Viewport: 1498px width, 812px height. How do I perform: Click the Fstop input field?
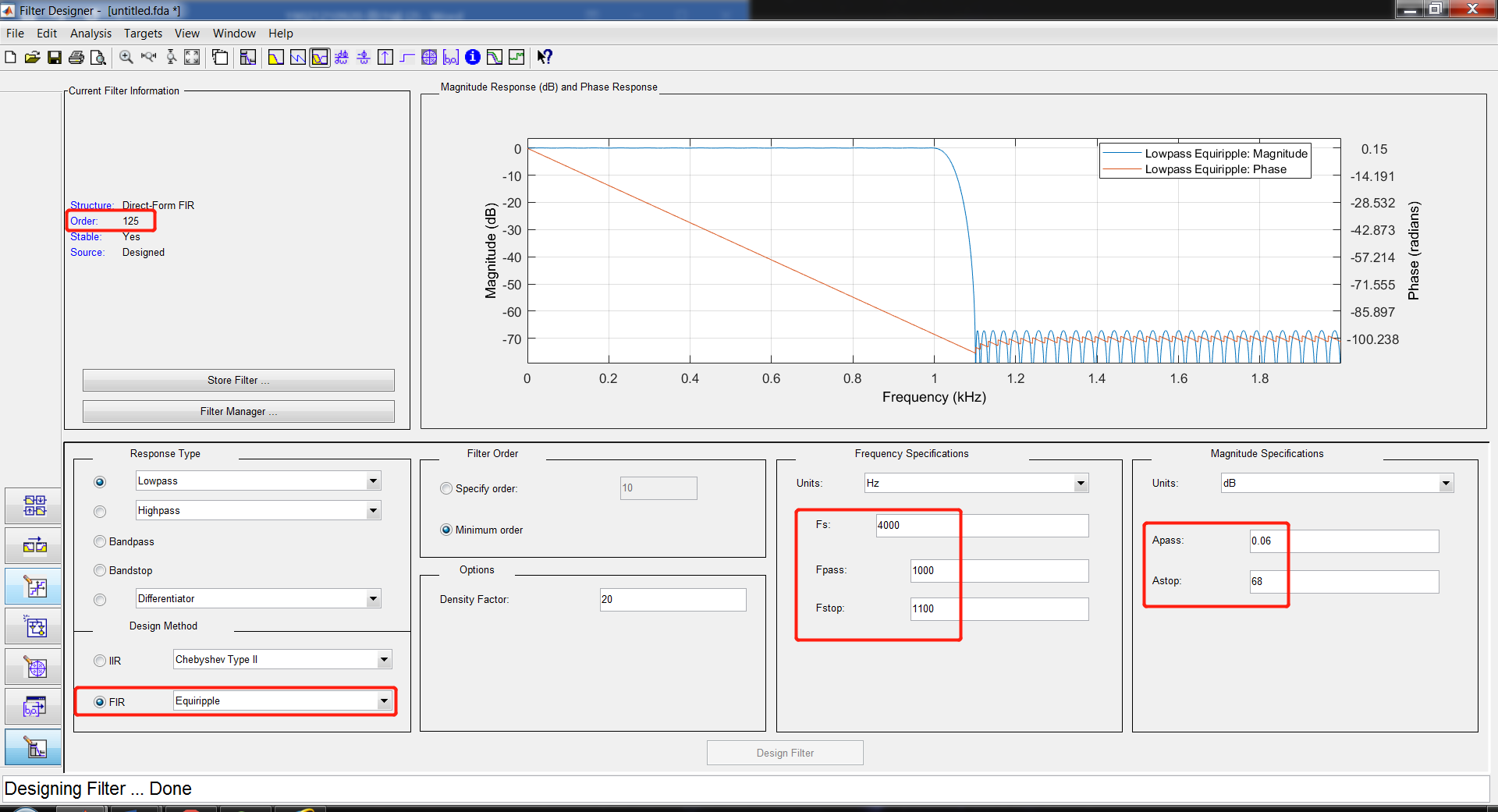click(x=999, y=608)
